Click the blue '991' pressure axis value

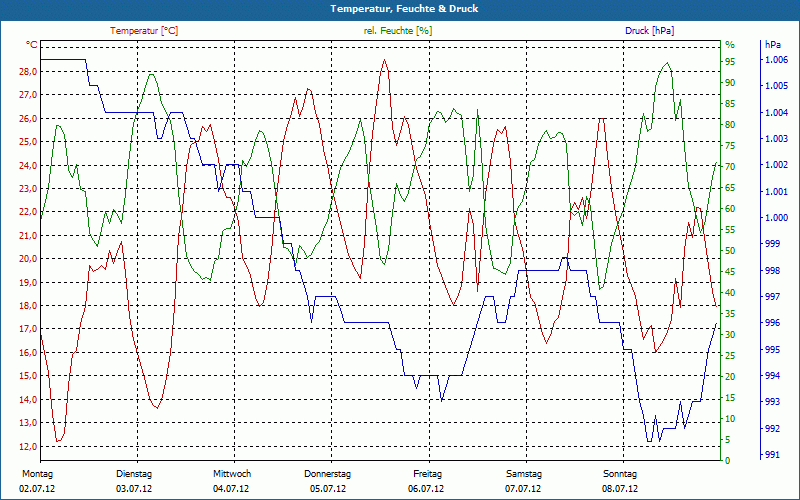point(772,455)
